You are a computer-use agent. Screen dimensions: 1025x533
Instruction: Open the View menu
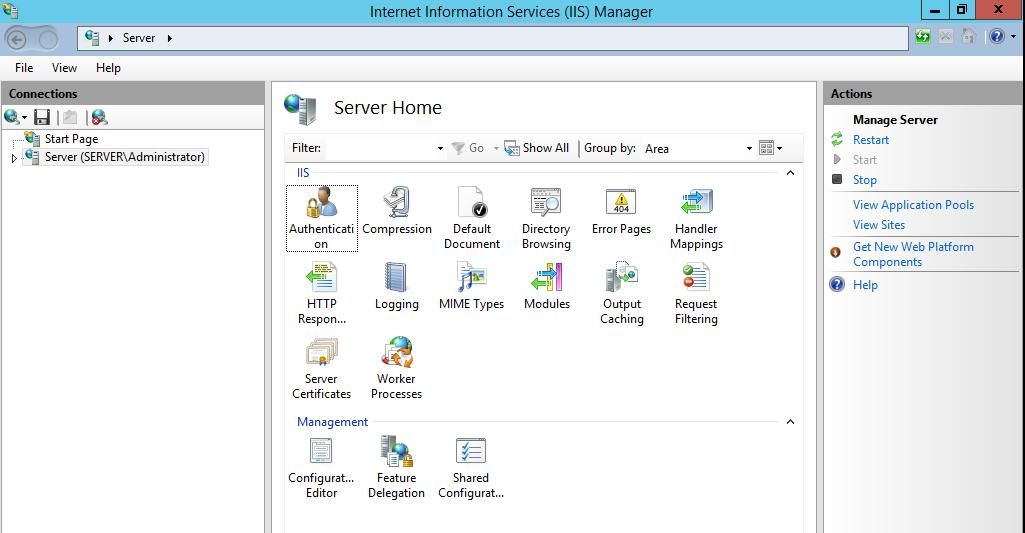64,68
